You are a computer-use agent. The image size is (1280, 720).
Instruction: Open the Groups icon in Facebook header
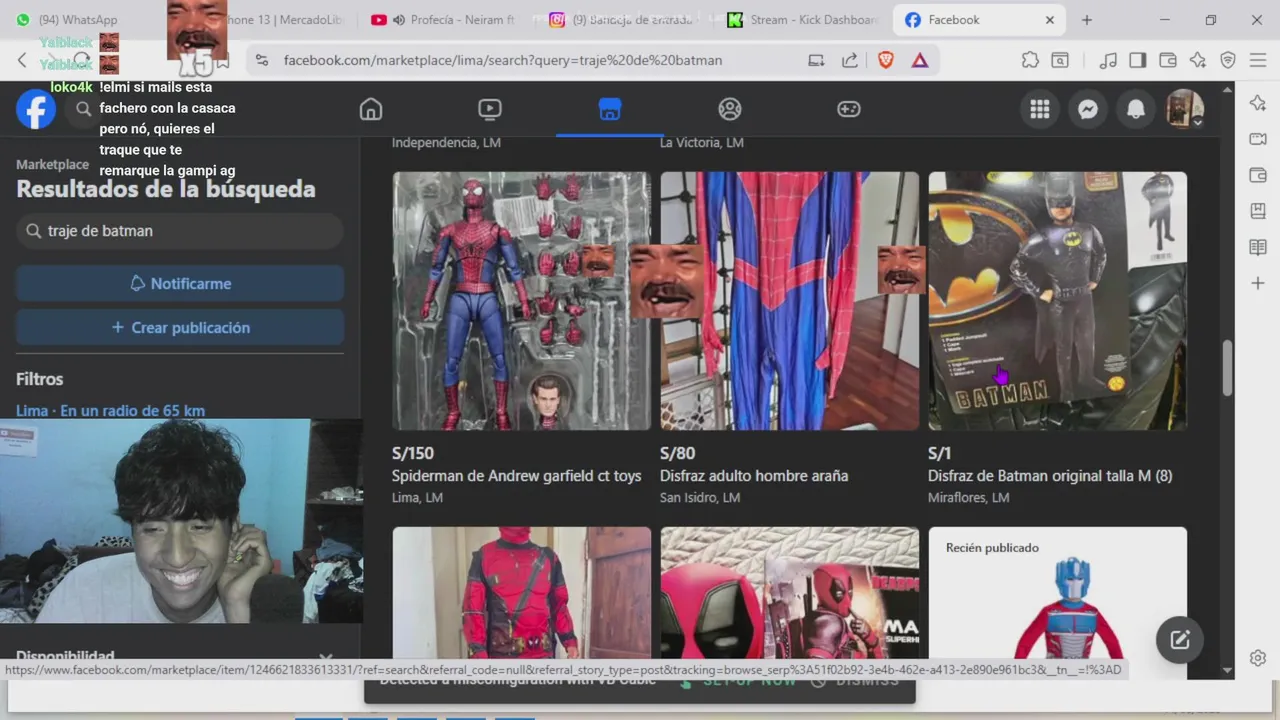click(x=730, y=109)
